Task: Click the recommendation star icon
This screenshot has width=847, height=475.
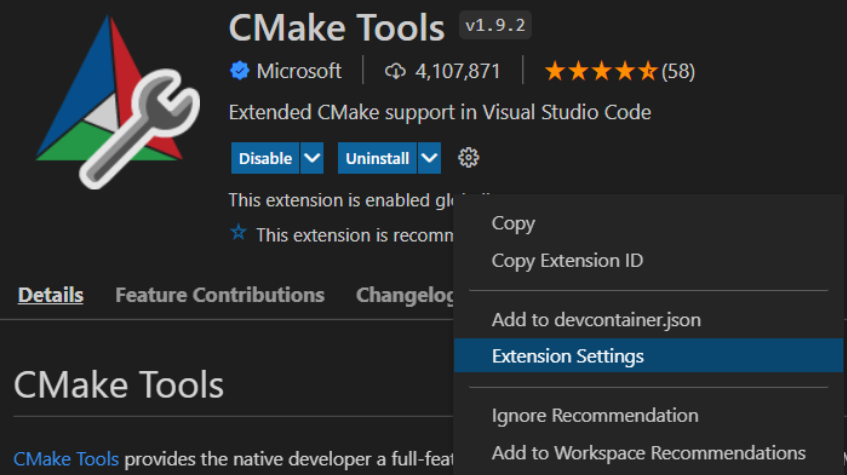Action: 238,233
